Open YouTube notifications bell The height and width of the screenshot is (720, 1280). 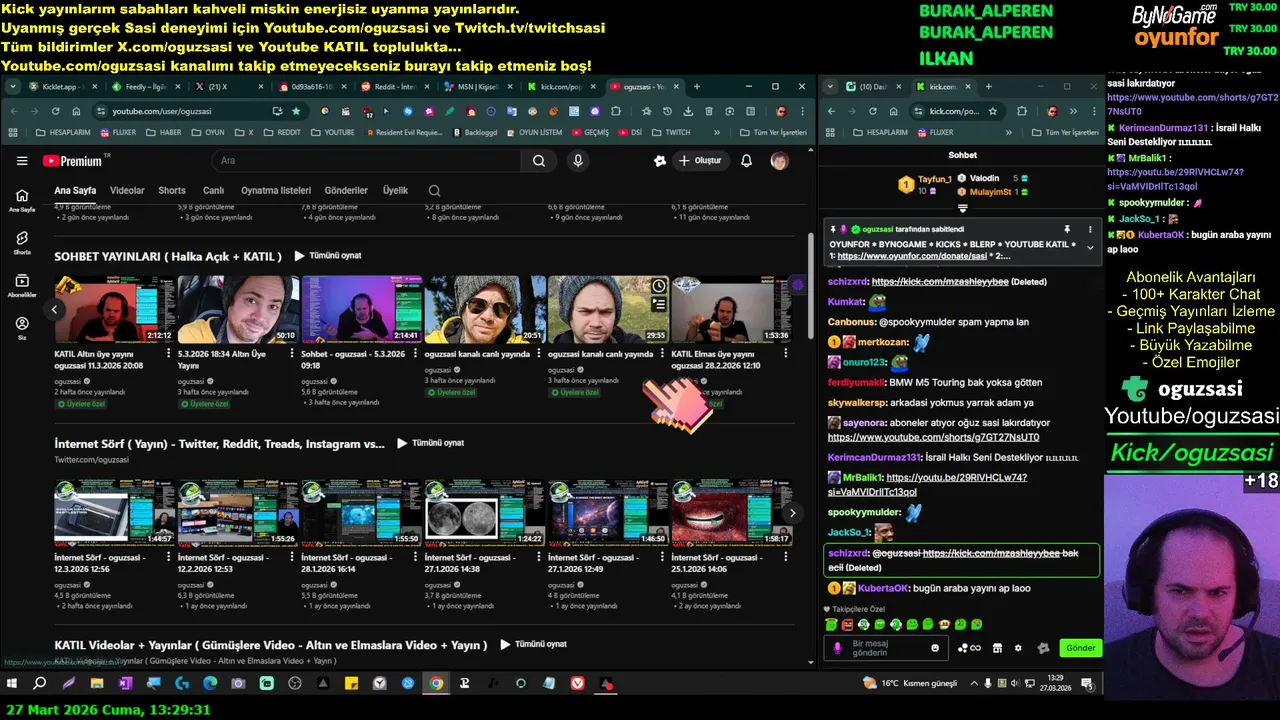click(x=746, y=161)
